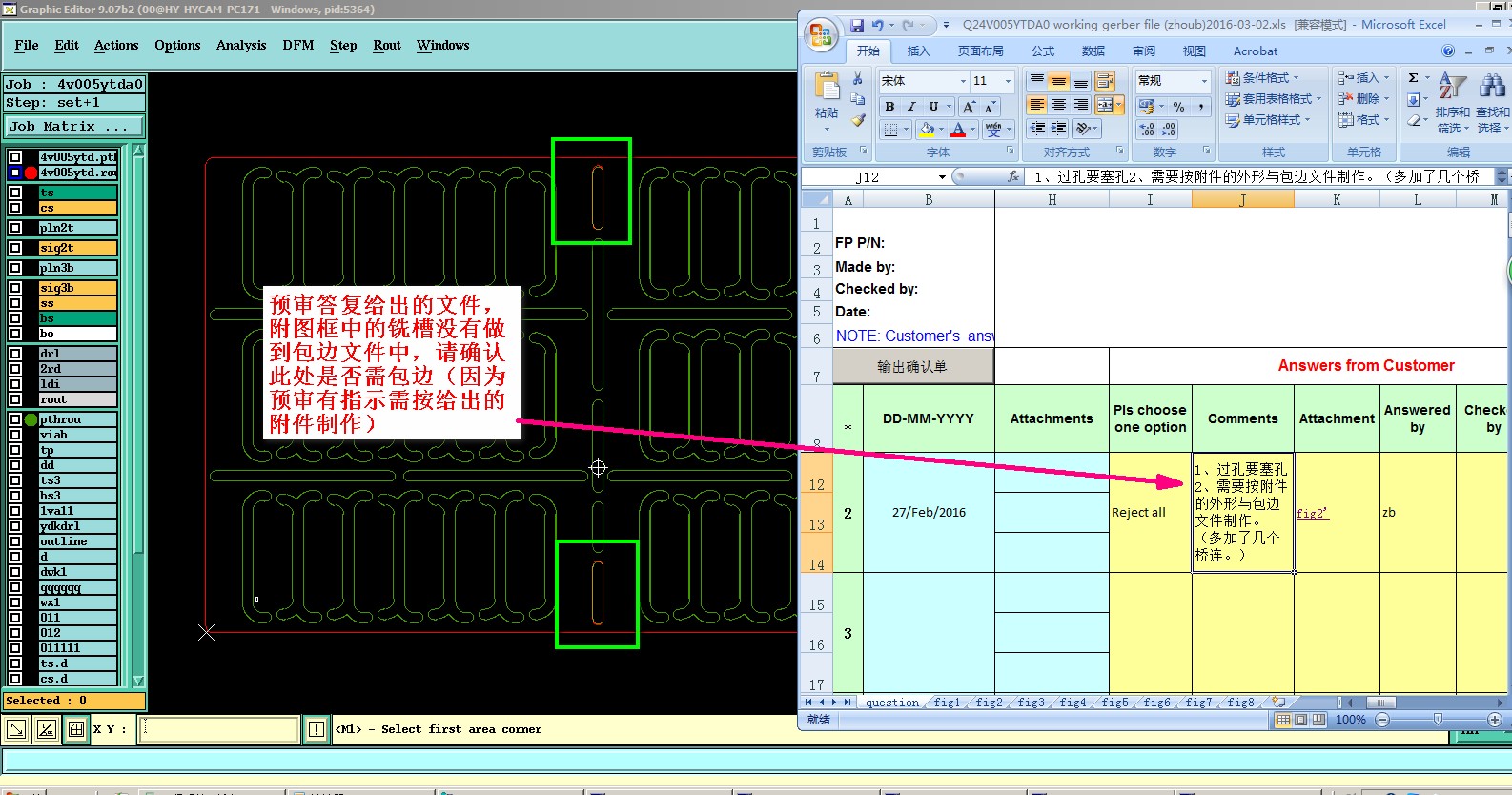Click the 100% zoom level button in Excel
The width and height of the screenshot is (1512, 795).
[x=1351, y=720]
